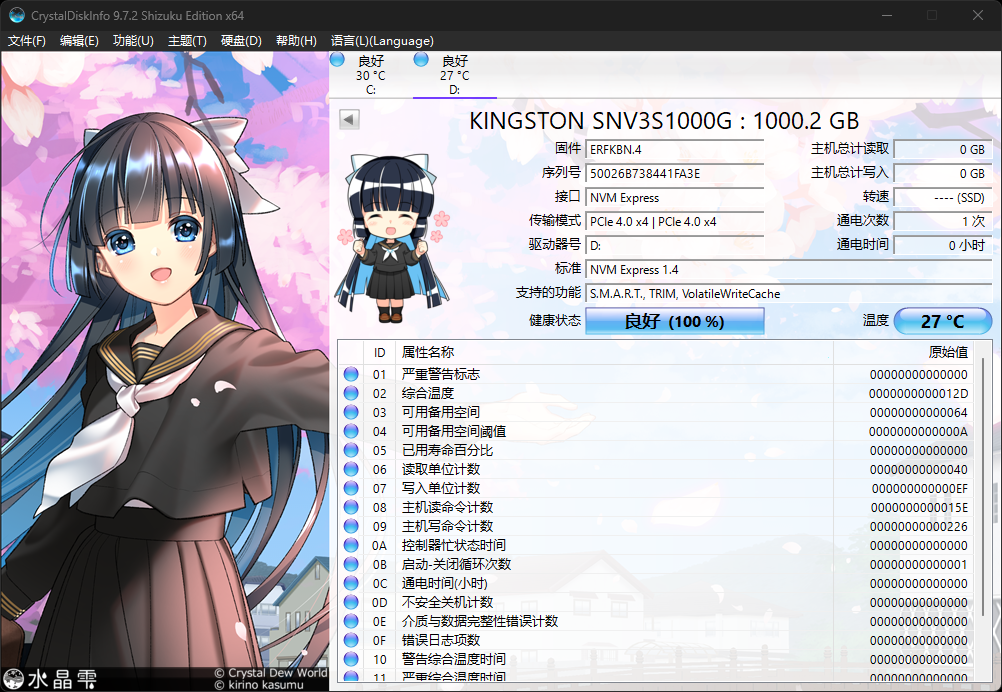Click status icon for 10 警告综合温度时间
The width and height of the screenshot is (1002, 692).
pyautogui.click(x=351, y=659)
